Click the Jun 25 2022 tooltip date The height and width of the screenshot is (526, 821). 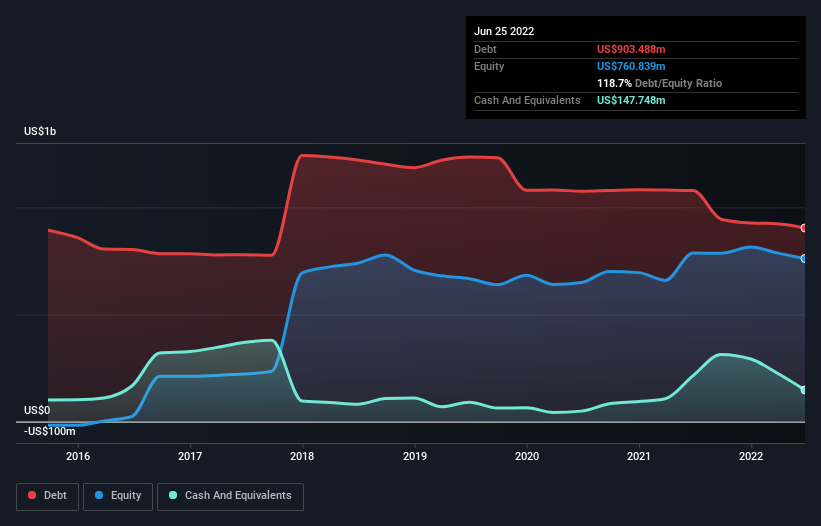(504, 31)
